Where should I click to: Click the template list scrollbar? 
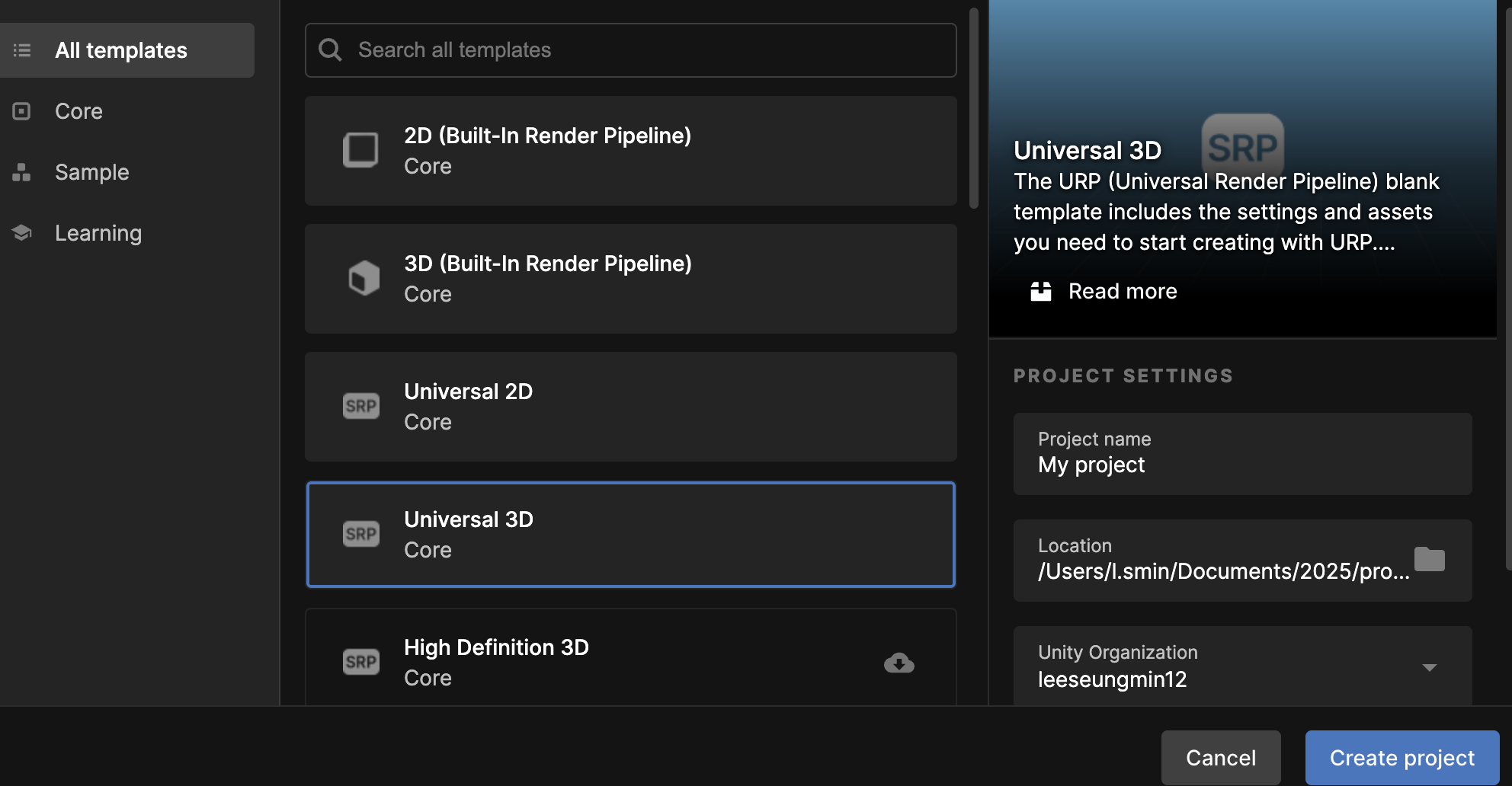click(x=974, y=108)
